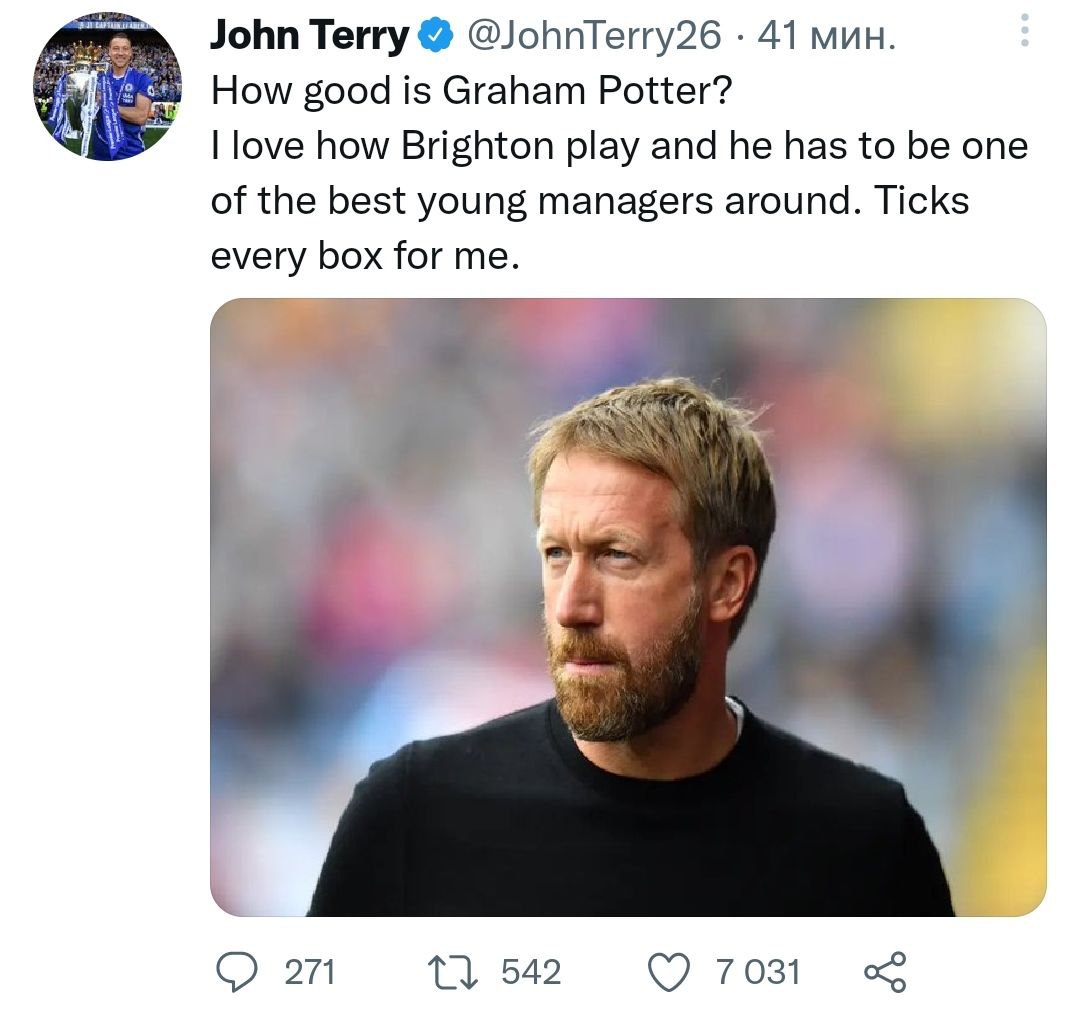Viewport: 1080px width, 1017px height.
Task: Click the reply count 271
Action: [309, 971]
